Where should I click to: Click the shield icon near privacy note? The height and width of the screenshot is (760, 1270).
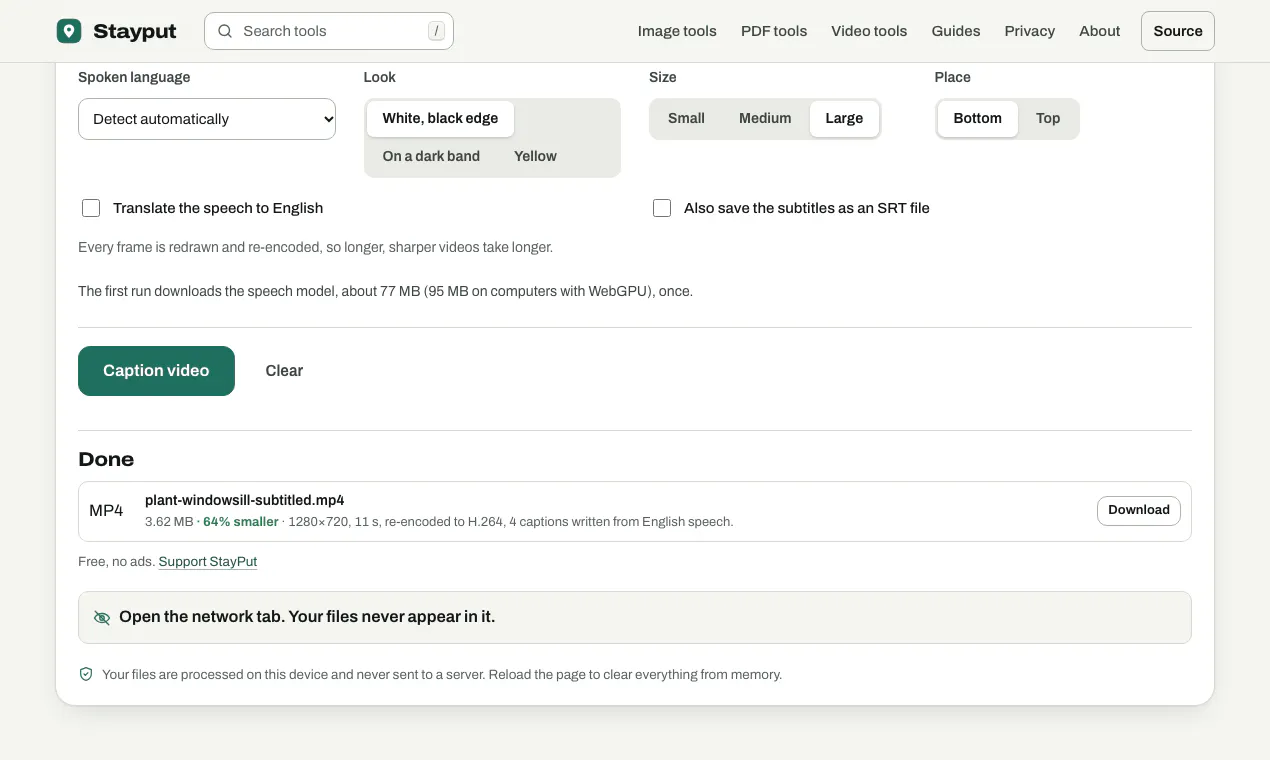coord(86,674)
